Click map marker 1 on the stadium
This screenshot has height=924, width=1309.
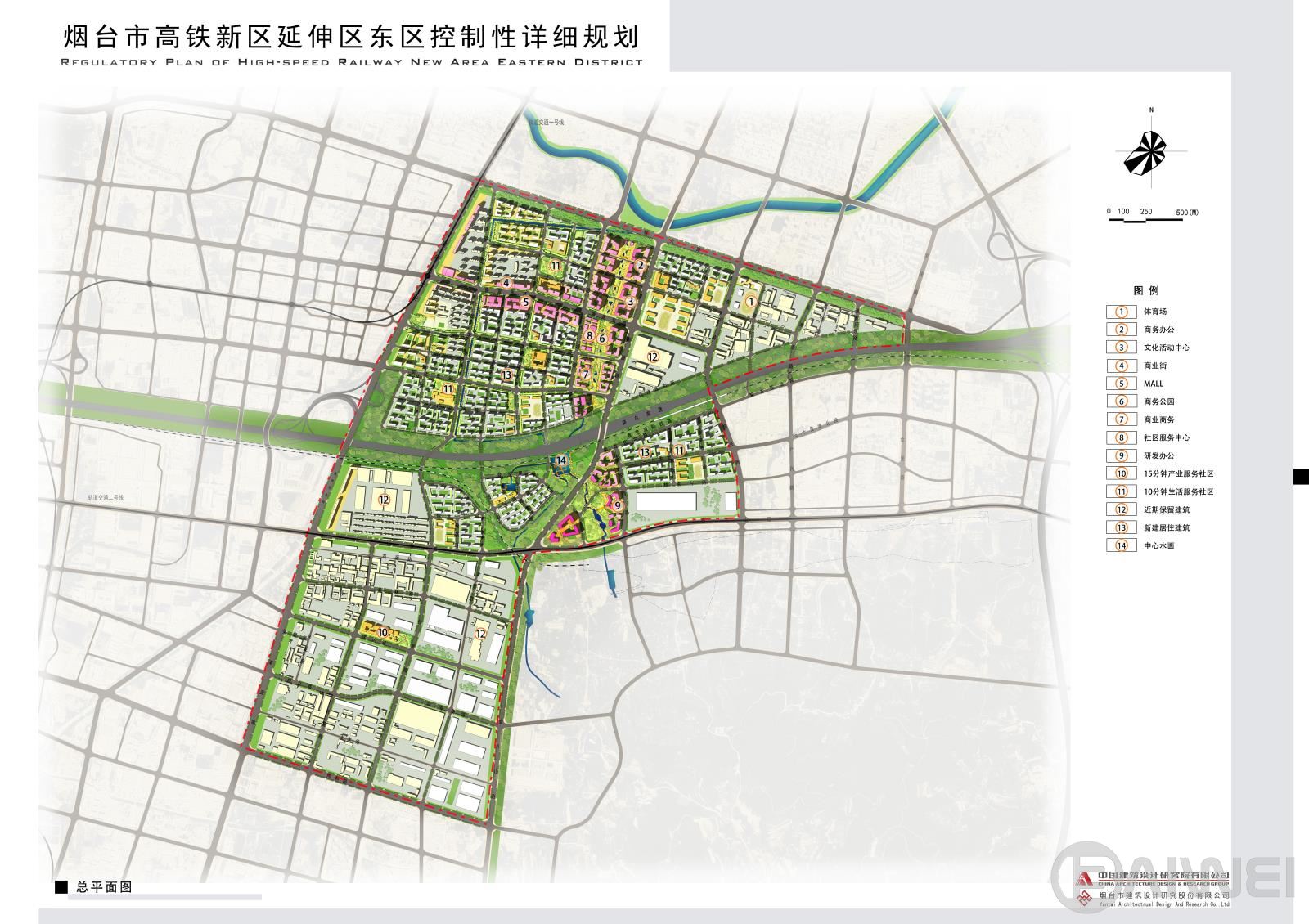[x=750, y=302]
